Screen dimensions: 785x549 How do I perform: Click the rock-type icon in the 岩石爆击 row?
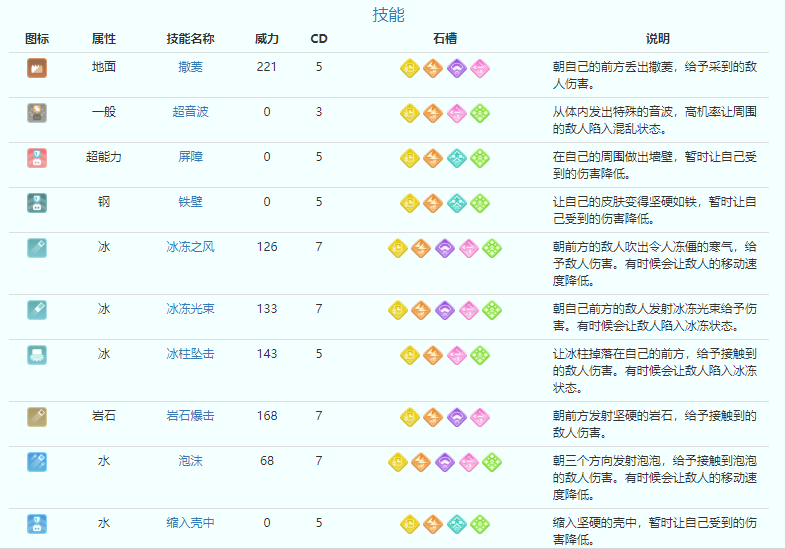coord(37,416)
